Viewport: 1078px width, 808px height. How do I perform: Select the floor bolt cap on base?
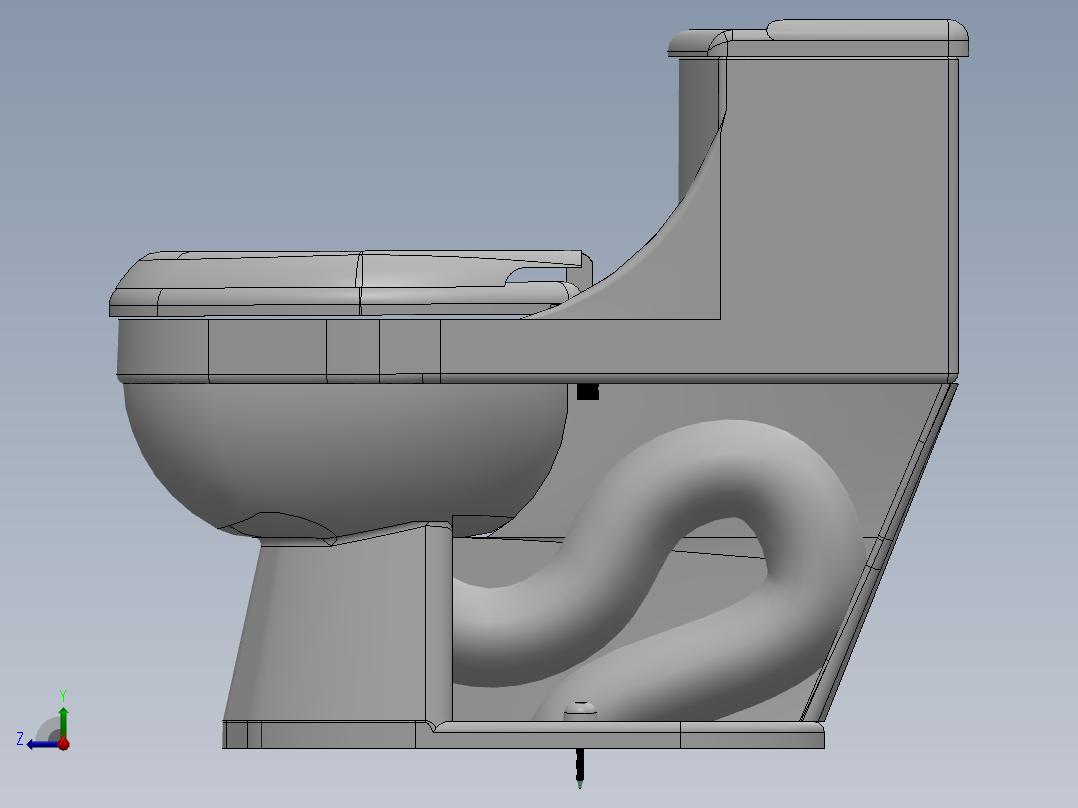pos(582,711)
